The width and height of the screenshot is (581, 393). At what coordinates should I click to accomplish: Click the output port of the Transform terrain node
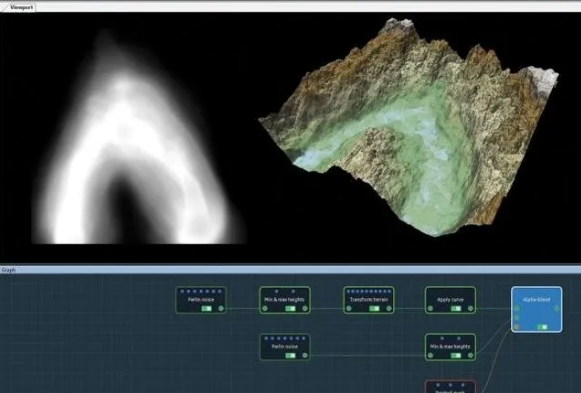(x=389, y=308)
